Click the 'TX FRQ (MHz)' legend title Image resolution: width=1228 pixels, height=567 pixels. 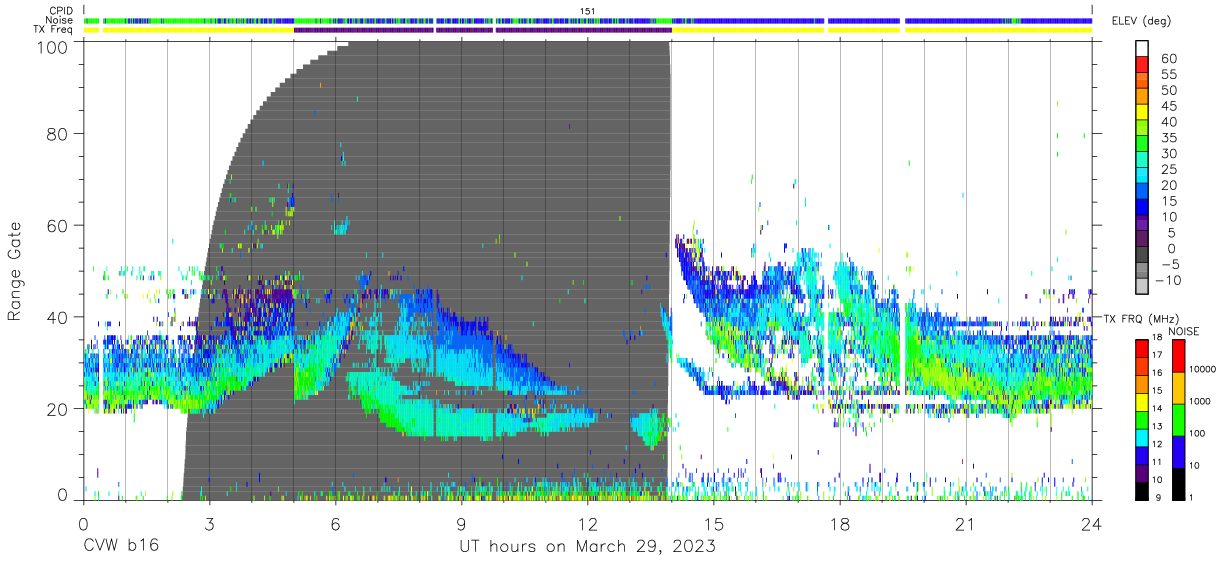click(x=1141, y=318)
